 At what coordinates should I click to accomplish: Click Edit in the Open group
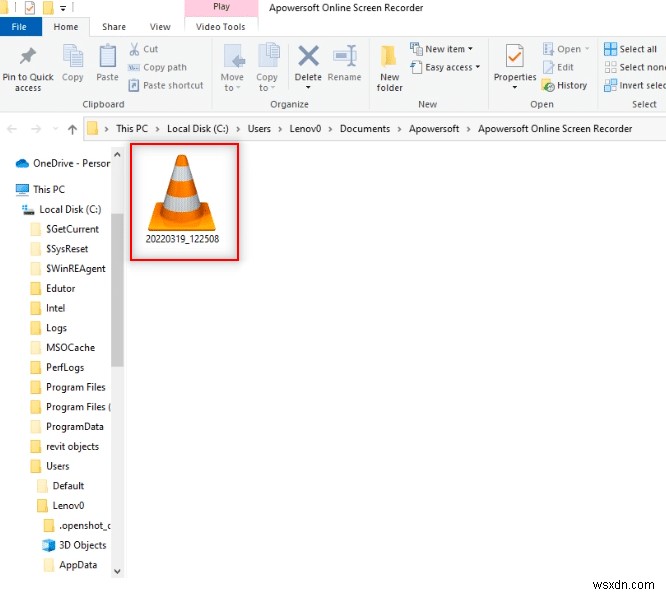click(558, 67)
